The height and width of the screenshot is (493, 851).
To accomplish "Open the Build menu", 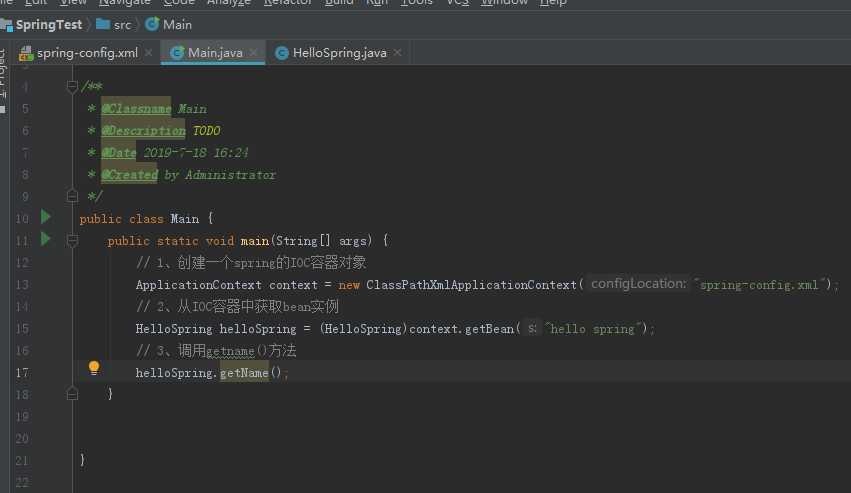I will pos(339,2).
